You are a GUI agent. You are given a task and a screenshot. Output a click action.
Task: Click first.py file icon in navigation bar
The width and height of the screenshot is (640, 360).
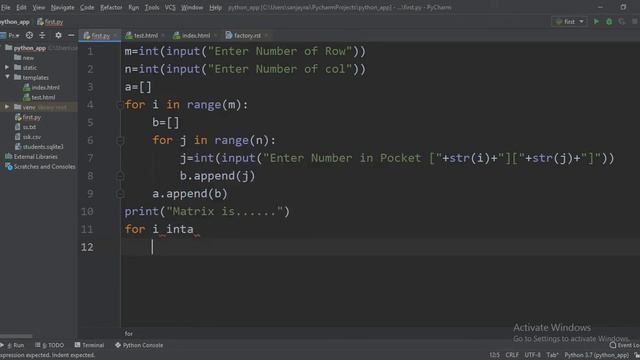40,22
